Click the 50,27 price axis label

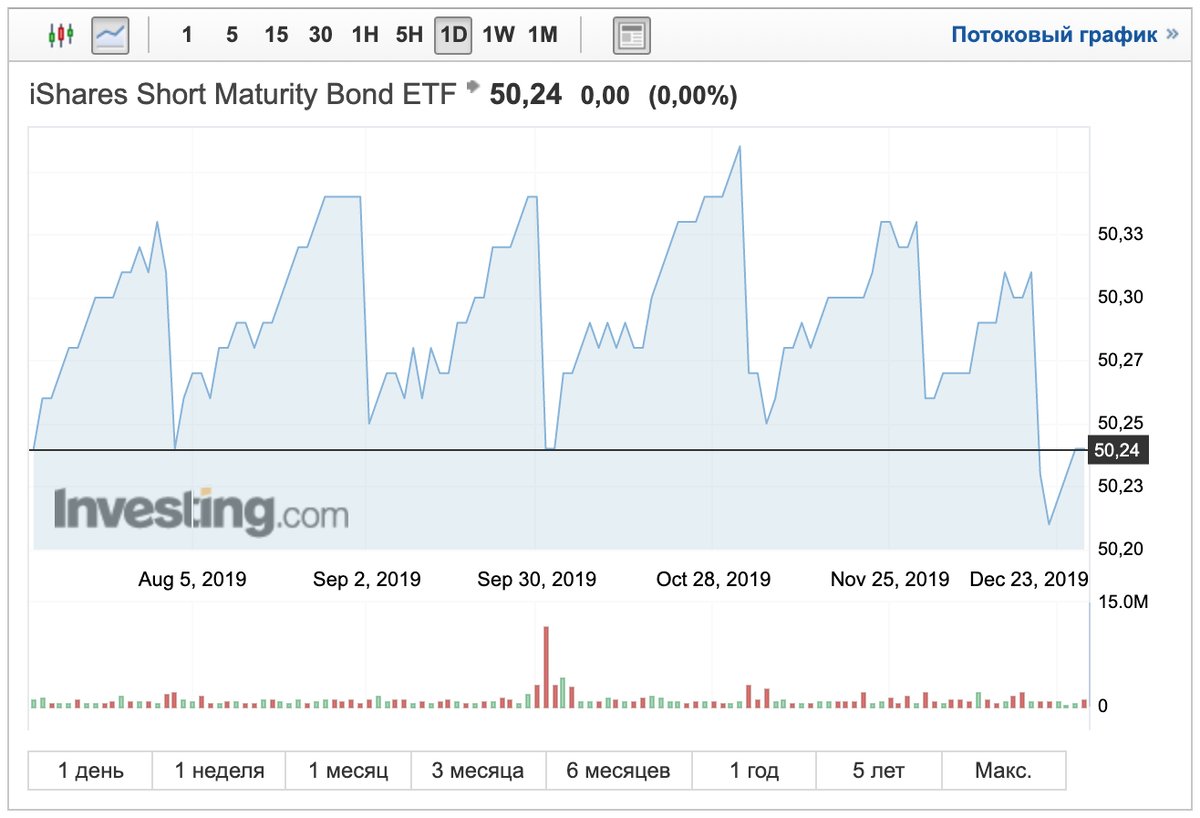(x=1120, y=360)
